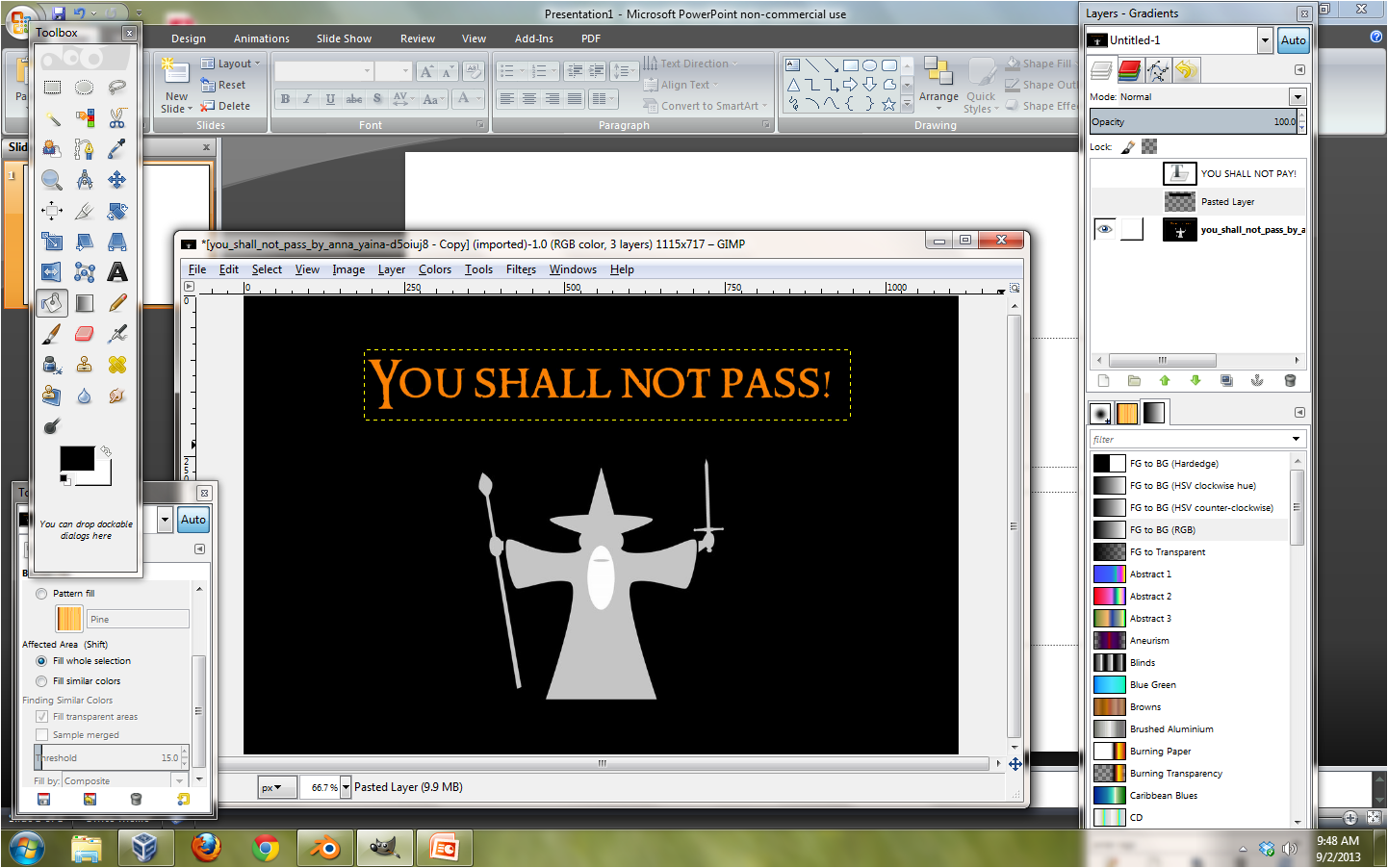Open Layers dock tab menu arrow
Viewport: 1388px width, 868px height.
[x=1298, y=70]
